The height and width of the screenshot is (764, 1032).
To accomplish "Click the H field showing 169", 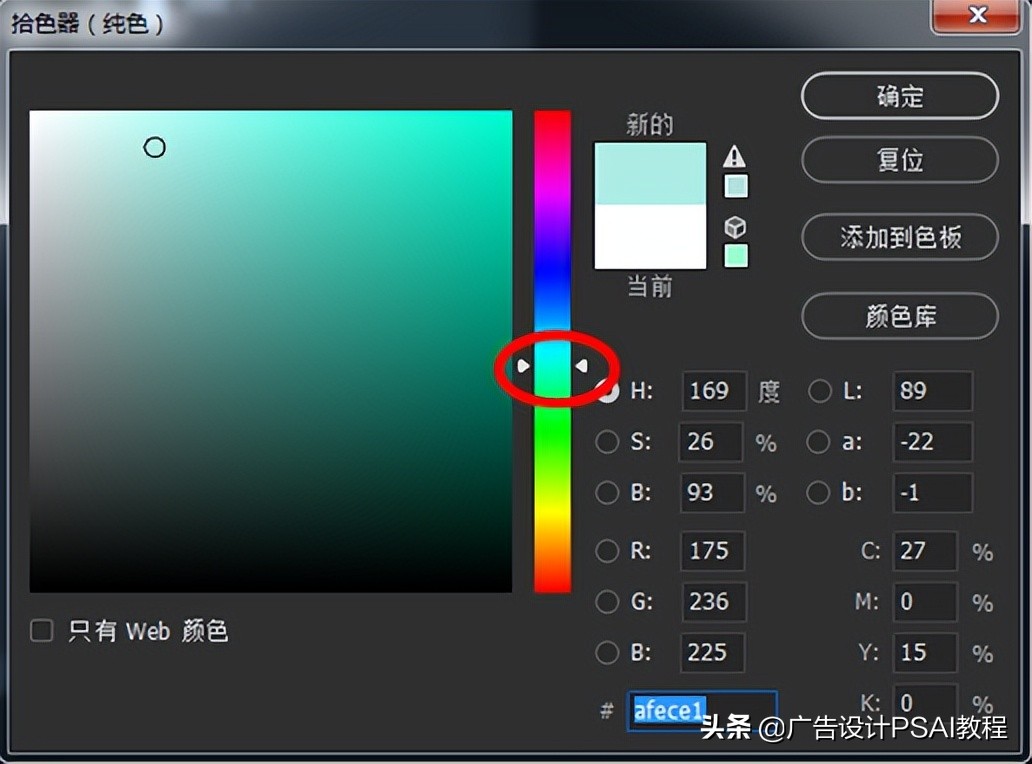I will coord(714,391).
